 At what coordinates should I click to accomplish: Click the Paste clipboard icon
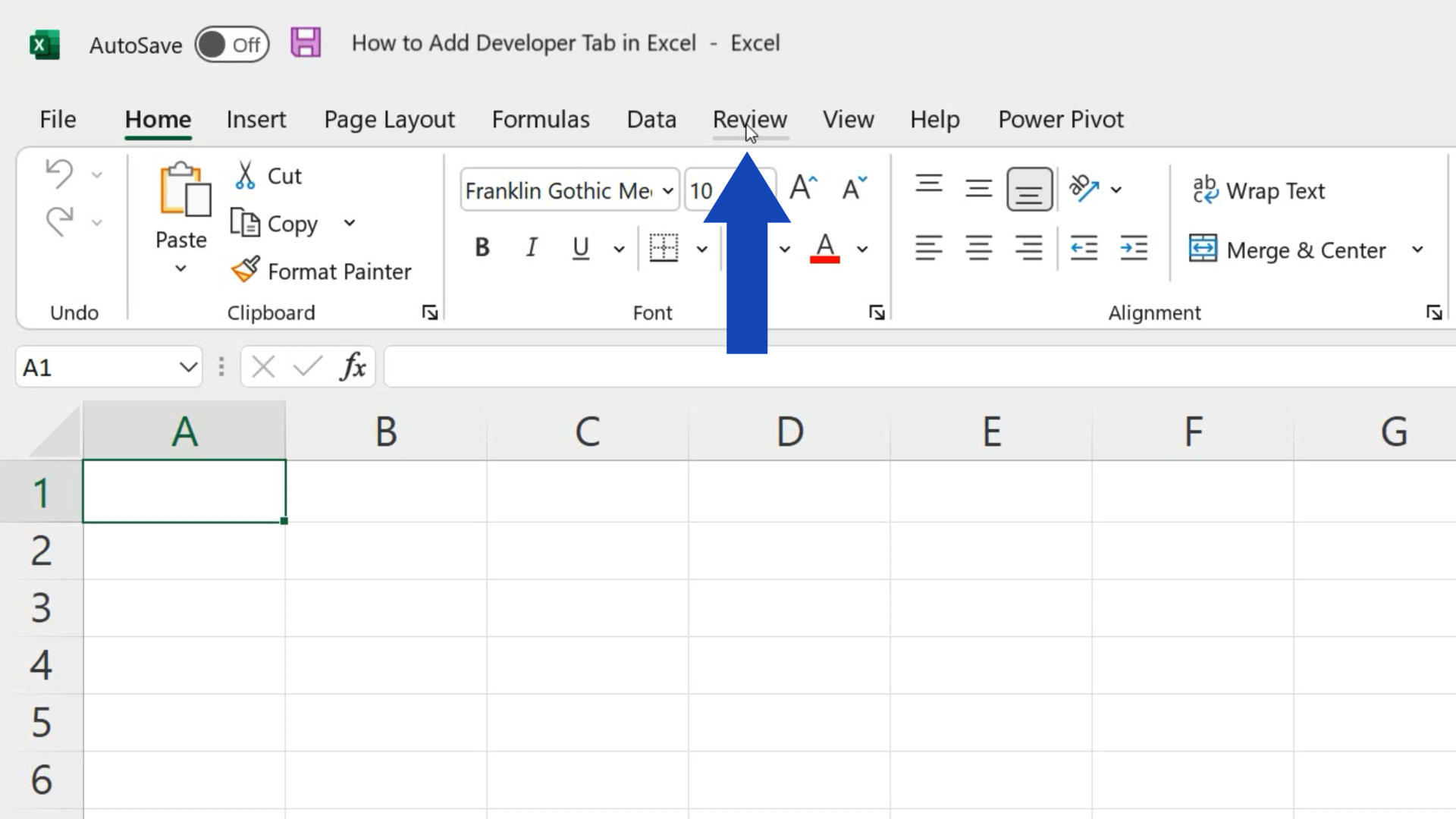184,189
